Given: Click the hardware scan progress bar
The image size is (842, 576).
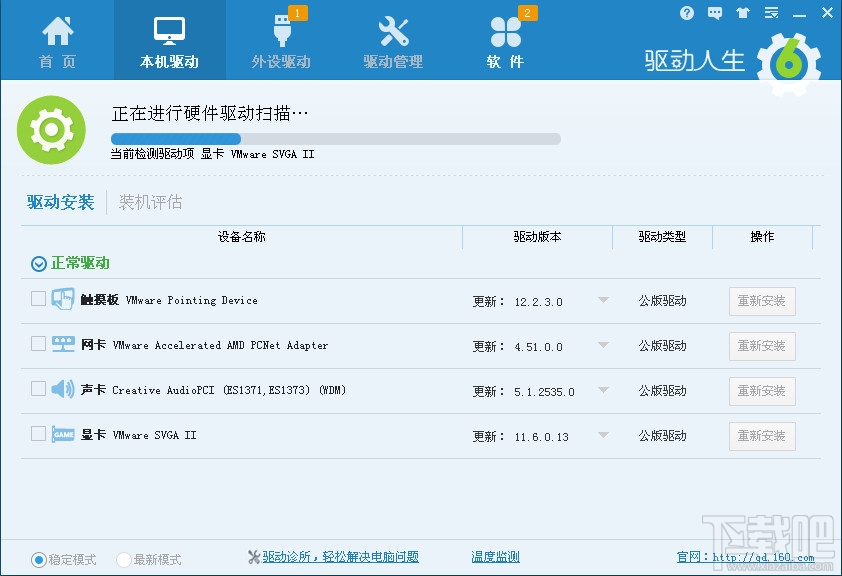Looking at the screenshot, I should coord(336,139).
